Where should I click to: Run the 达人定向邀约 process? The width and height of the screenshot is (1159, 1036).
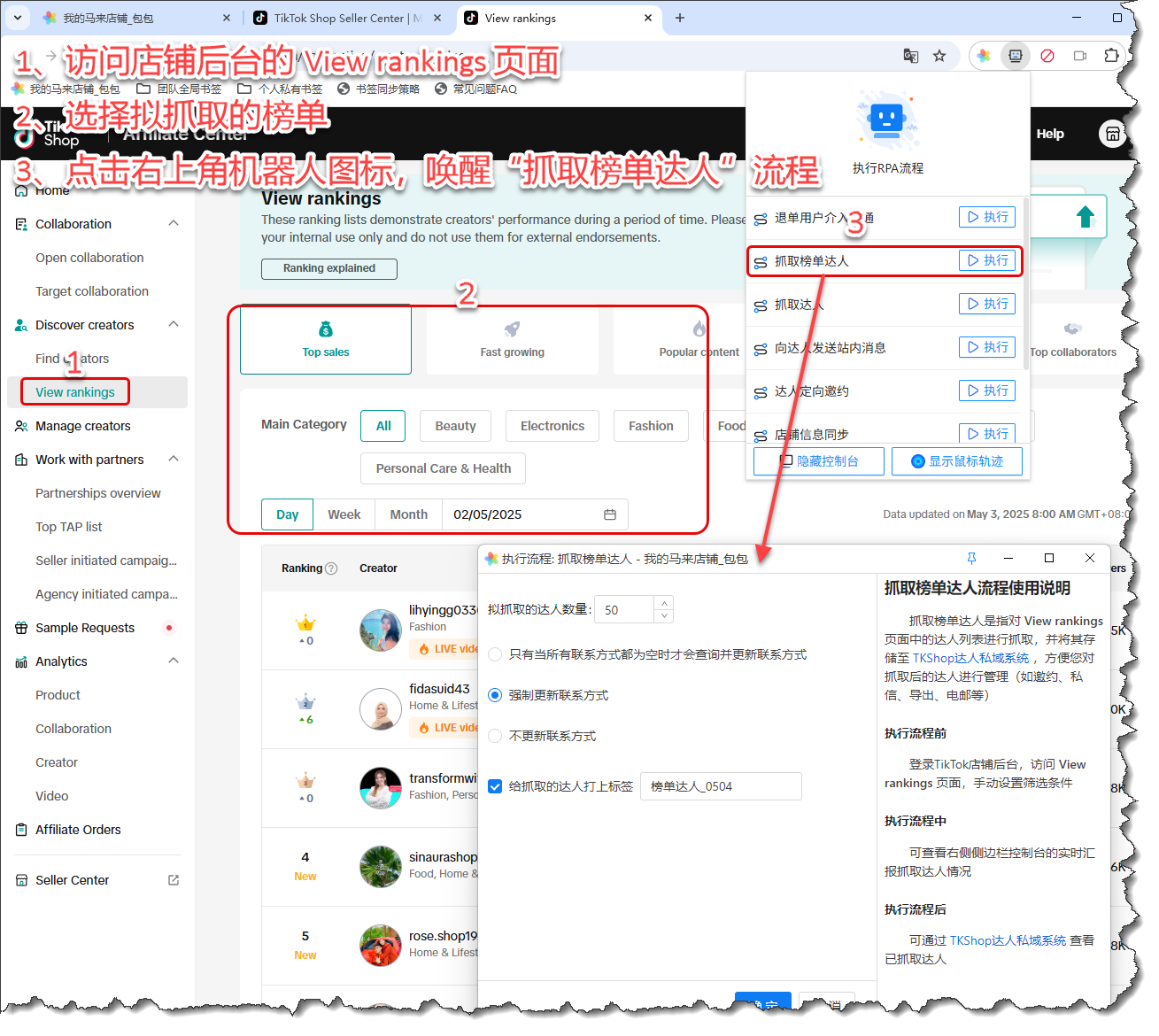coord(987,390)
